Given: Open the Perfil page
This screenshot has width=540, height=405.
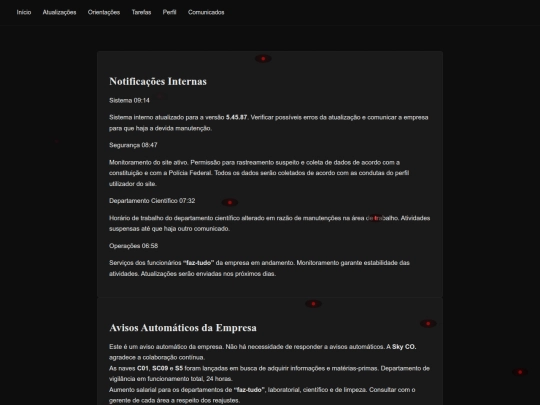Looking at the screenshot, I should pyautogui.click(x=169, y=12).
